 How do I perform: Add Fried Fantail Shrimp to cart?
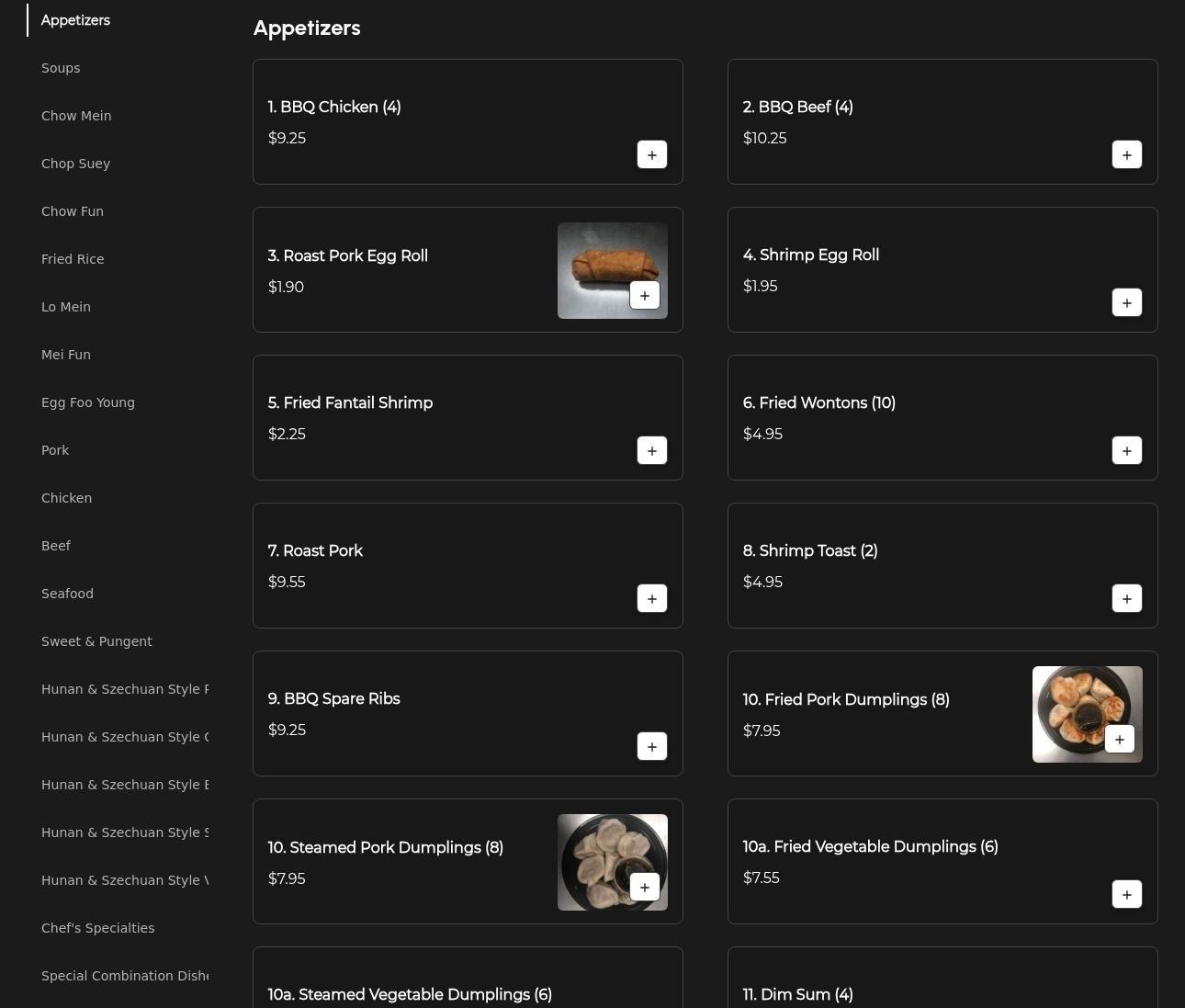click(x=651, y=450)
